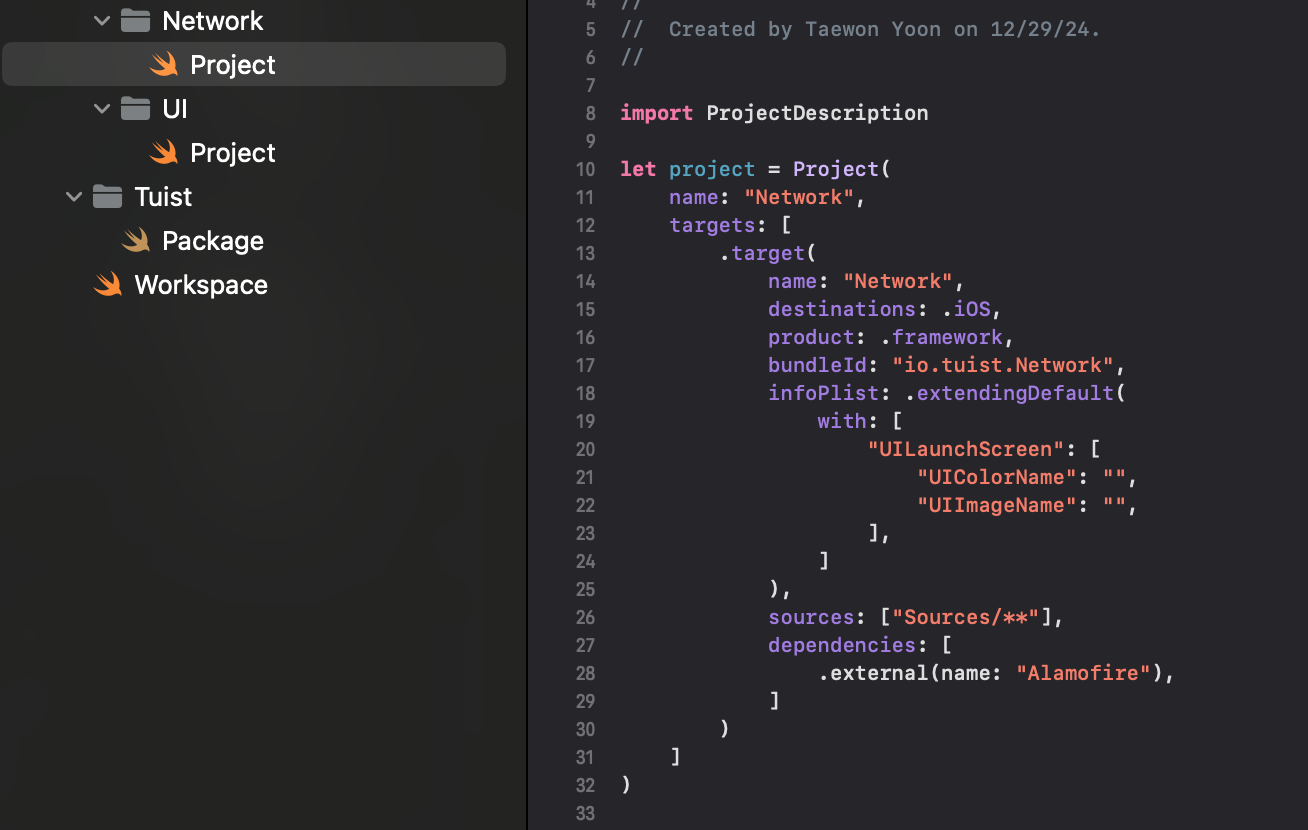The image size is (1308, 830).
Task: Select the Network folder label
Action: (x=212, y=20)
